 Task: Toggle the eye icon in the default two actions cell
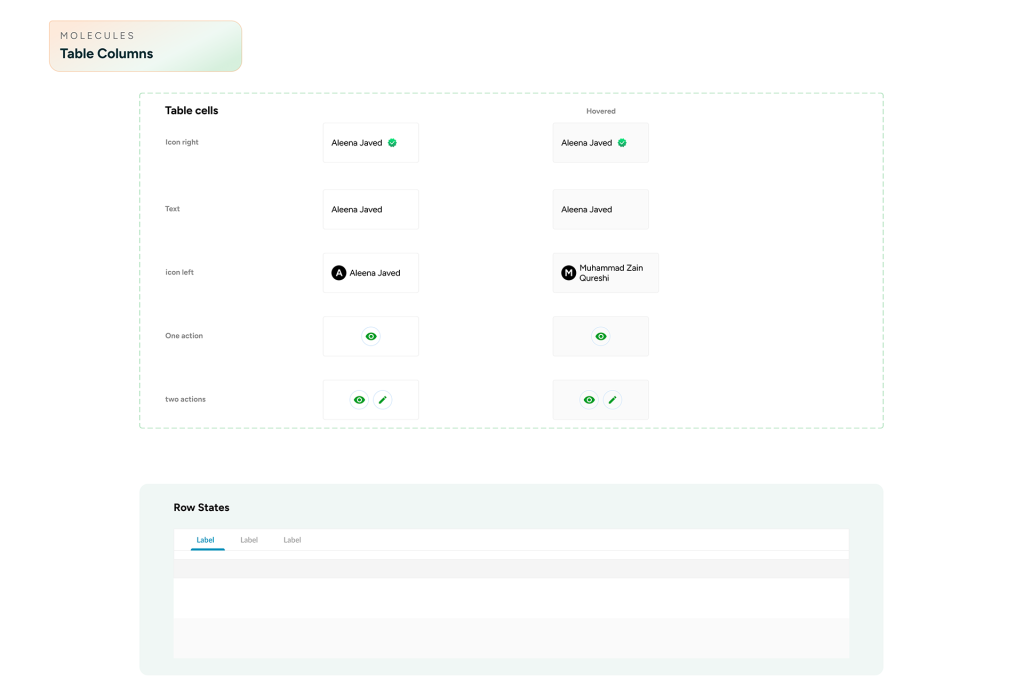click(x=359, y=400)
